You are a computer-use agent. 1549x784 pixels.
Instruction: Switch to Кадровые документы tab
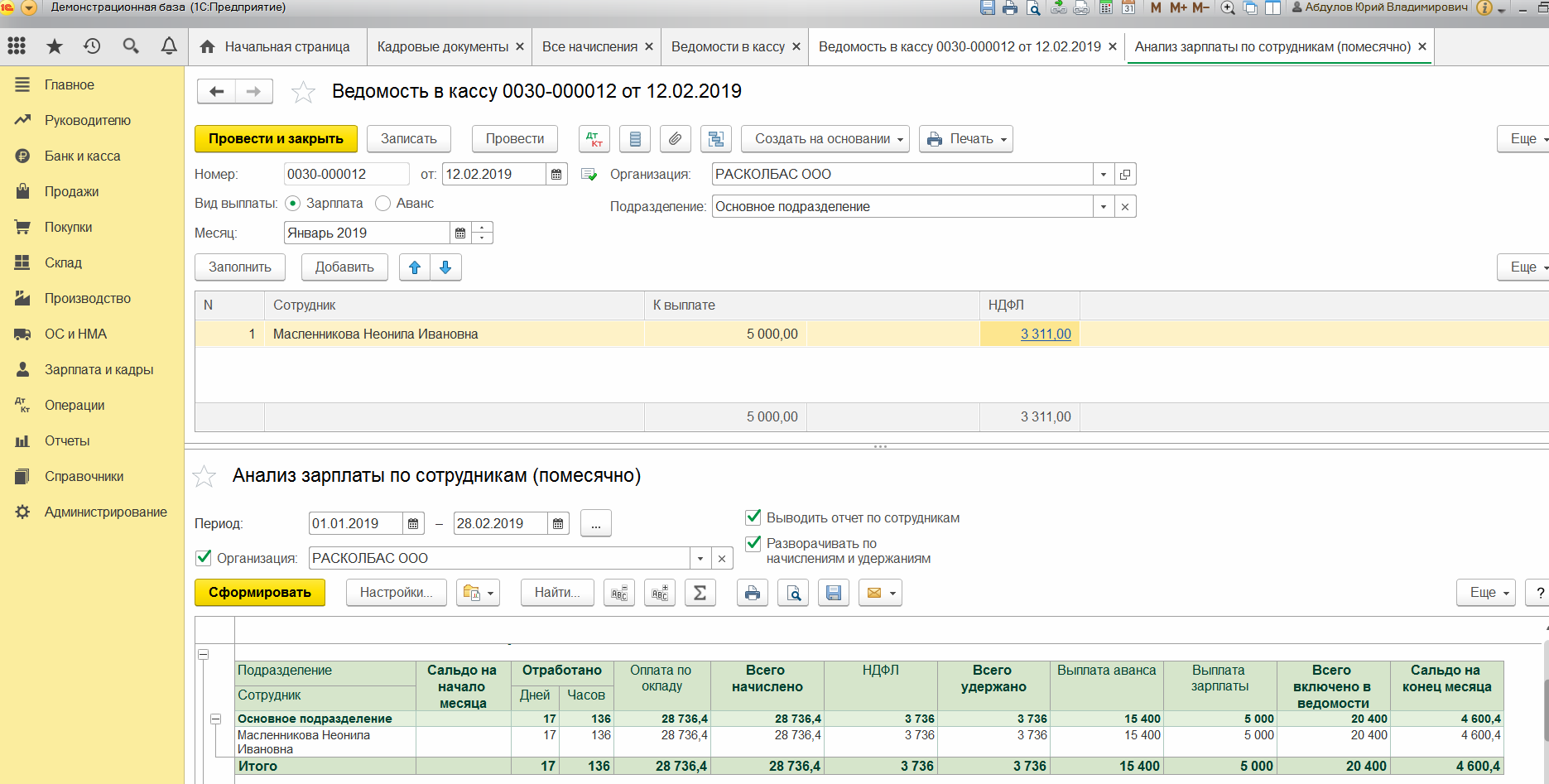click(442, 47)
